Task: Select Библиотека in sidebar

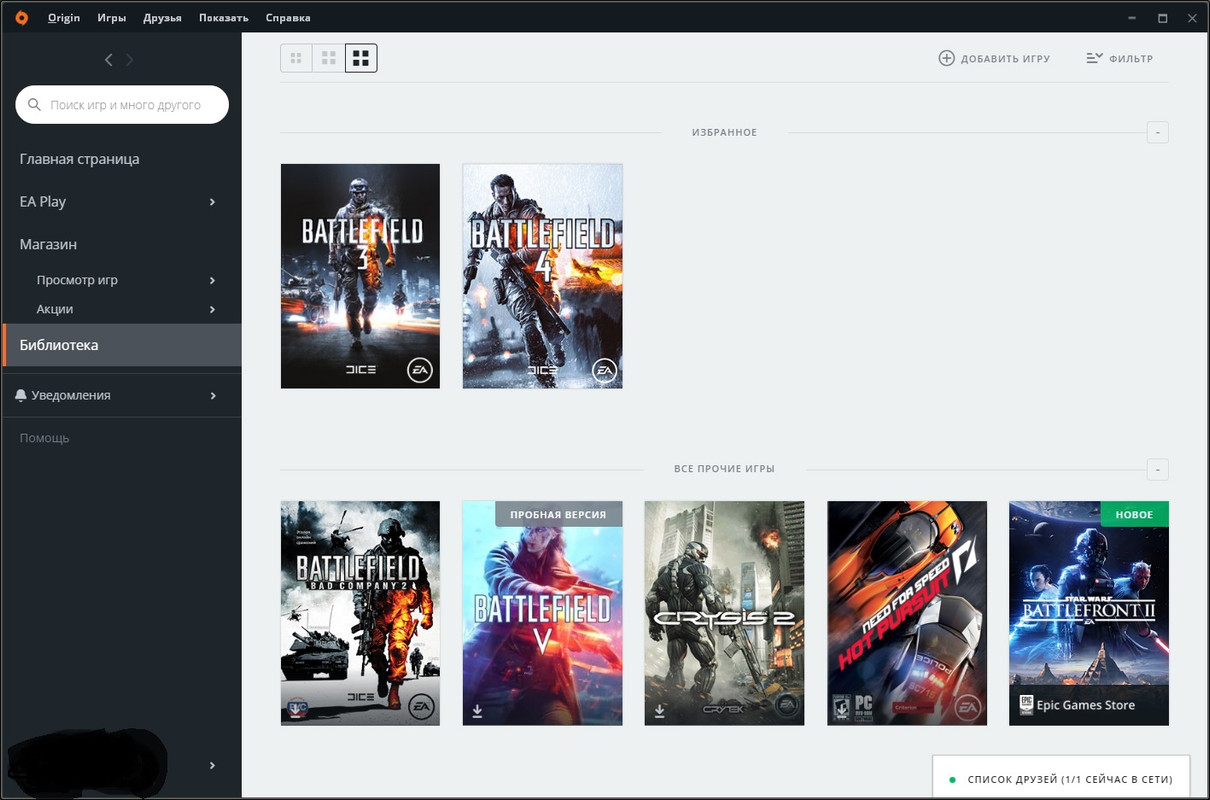Action: (x=121, y=345)
